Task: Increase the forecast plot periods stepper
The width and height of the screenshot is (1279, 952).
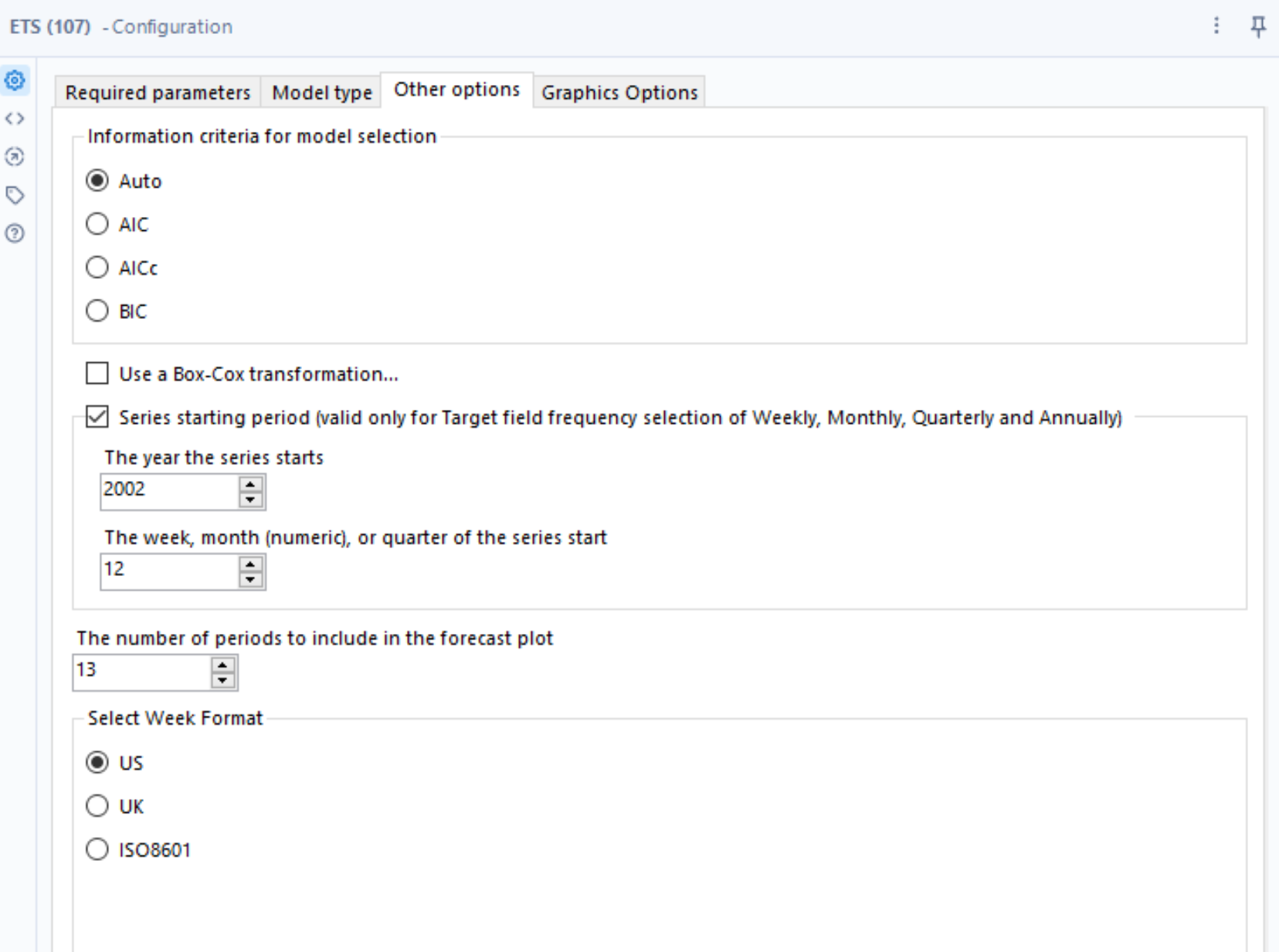Action: pyautogui.click(x=222, y=666)
